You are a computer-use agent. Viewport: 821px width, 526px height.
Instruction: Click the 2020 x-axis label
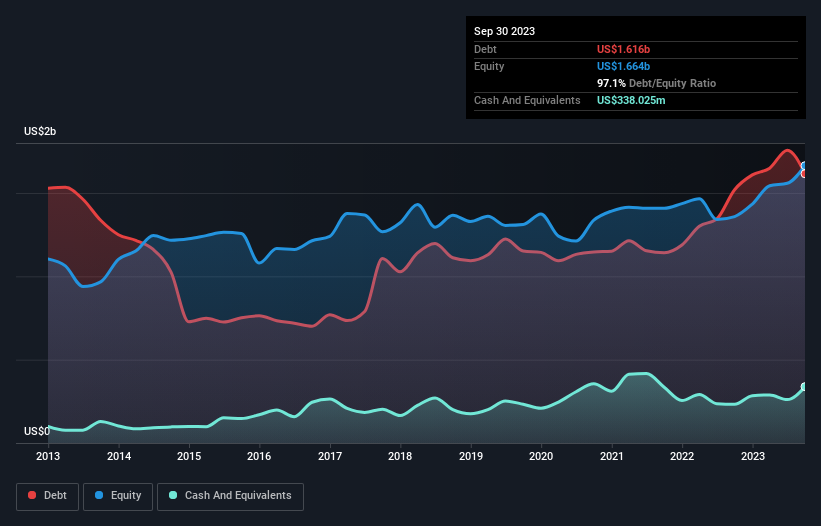click(x=541, y=456)
